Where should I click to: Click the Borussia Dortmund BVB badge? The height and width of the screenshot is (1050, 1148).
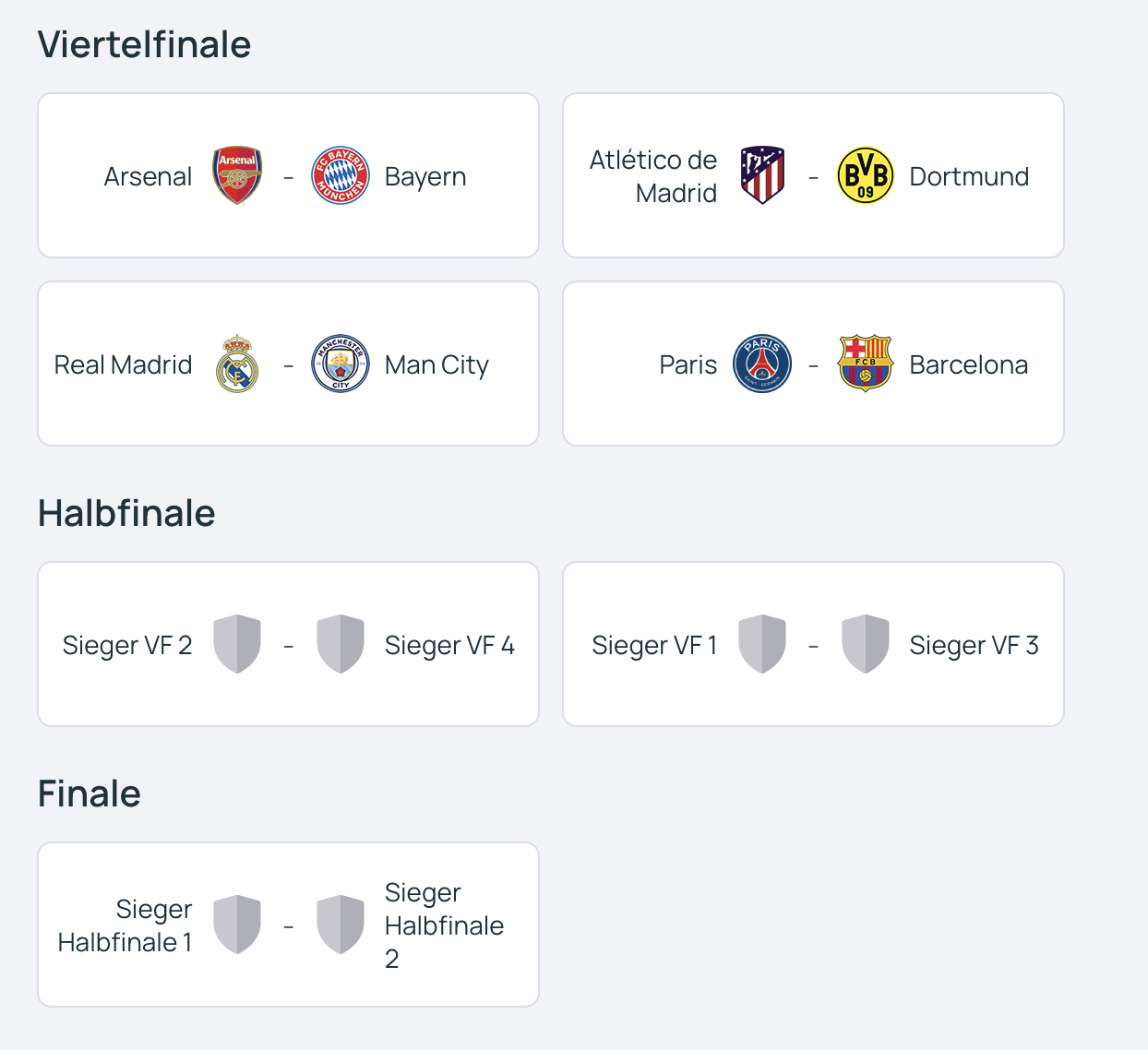[x=866, y=175]
